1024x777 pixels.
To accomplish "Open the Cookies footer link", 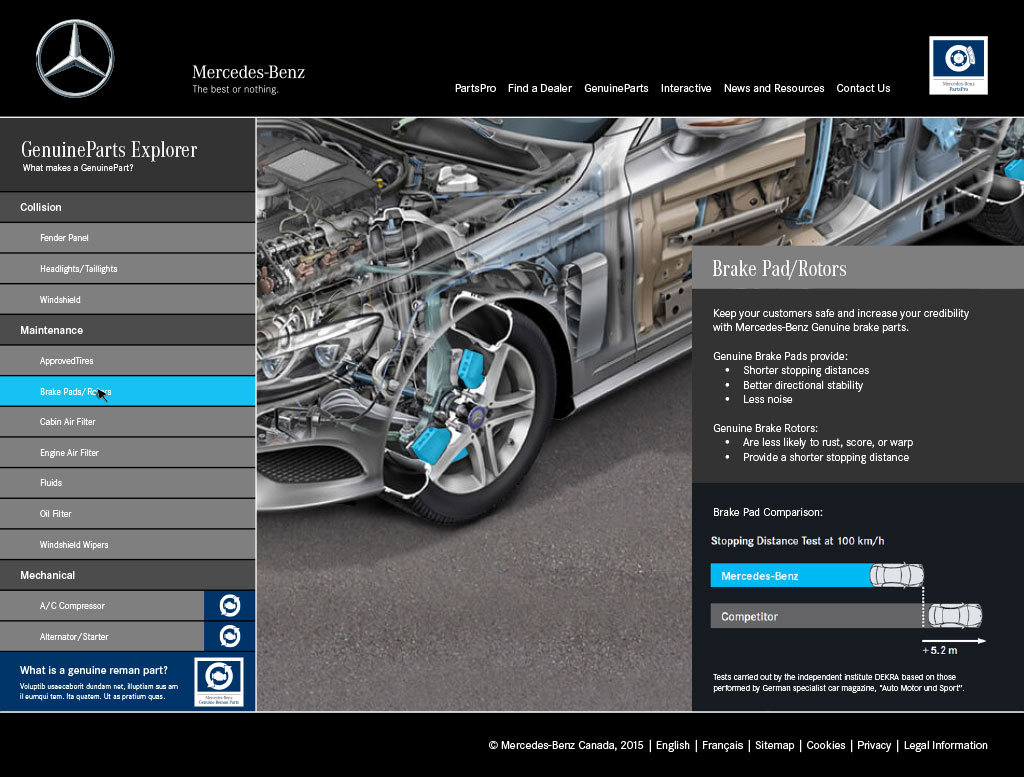I will (x=825, y=745).
